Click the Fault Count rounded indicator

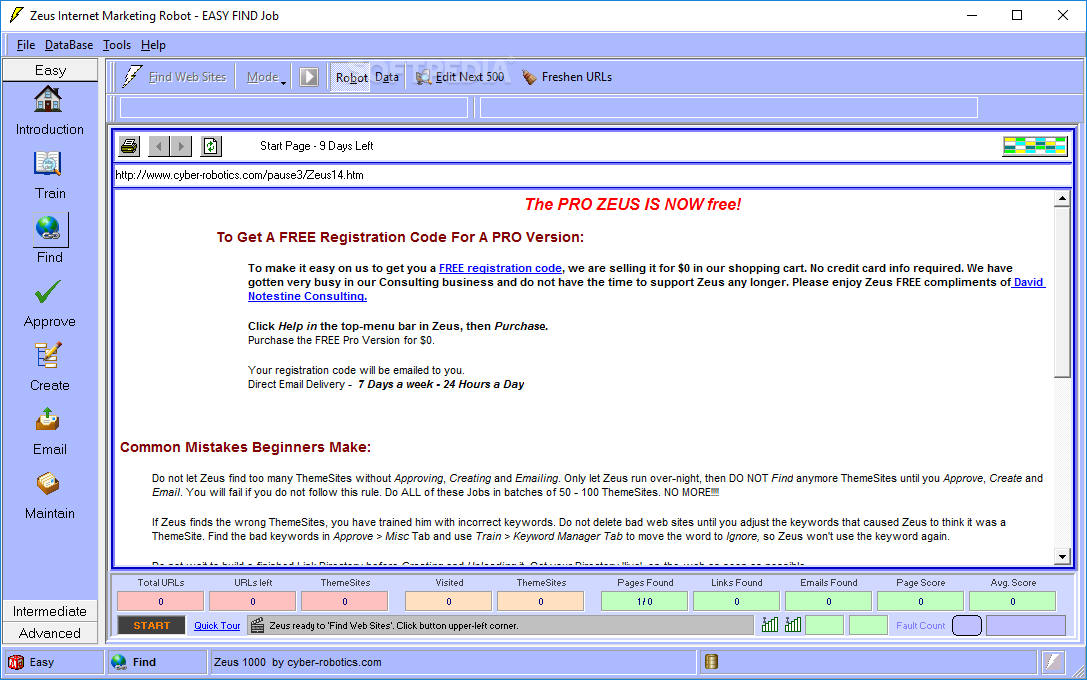(967, 625)
